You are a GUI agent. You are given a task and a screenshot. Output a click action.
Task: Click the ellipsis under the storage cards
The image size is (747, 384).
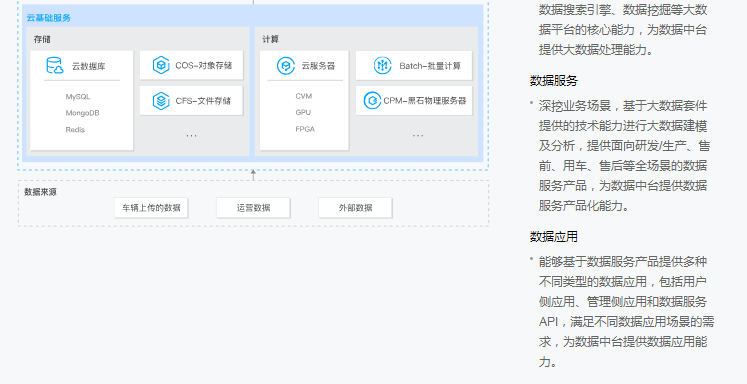pyautogui.click(x=192, y=136)
